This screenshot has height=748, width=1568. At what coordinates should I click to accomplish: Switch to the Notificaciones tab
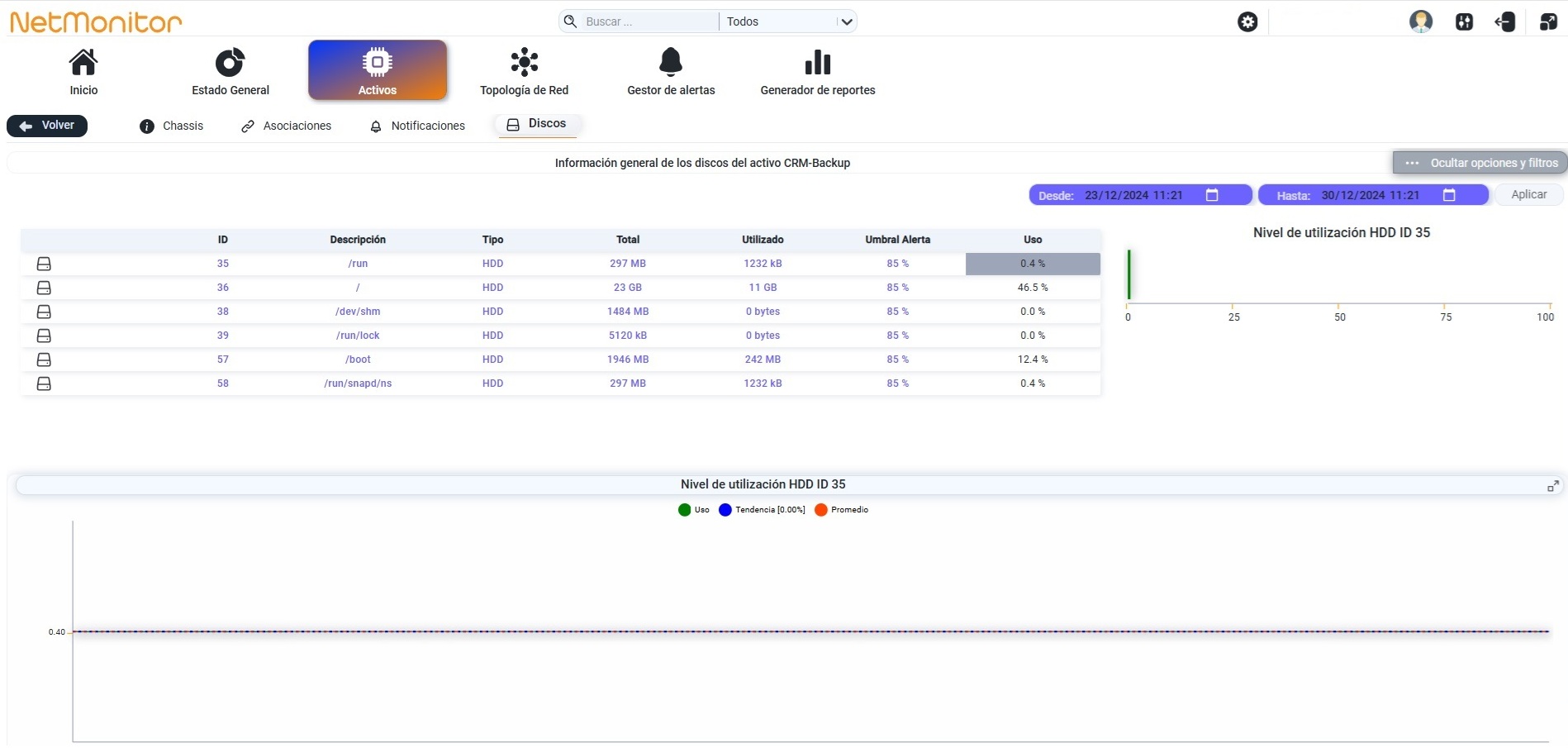(x=418, y=126)
